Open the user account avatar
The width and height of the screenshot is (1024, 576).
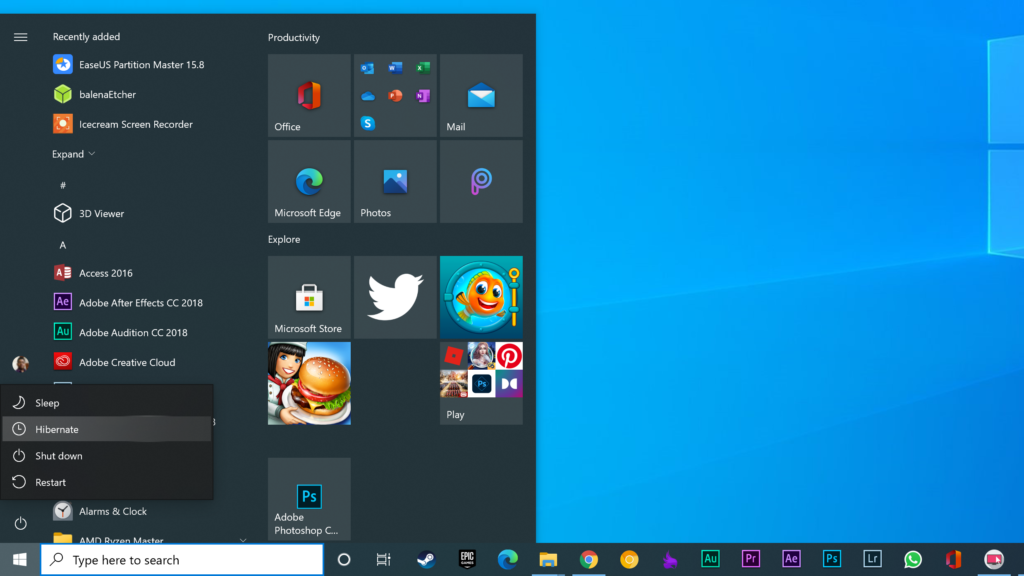[20, 364]
